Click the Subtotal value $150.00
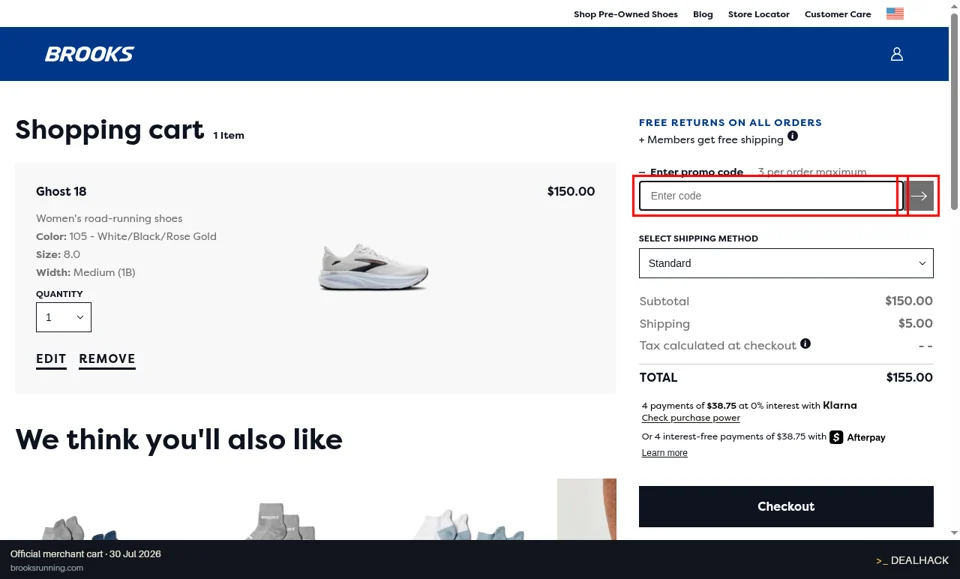This screenshot has width=960, height=579. pos(909,301)
